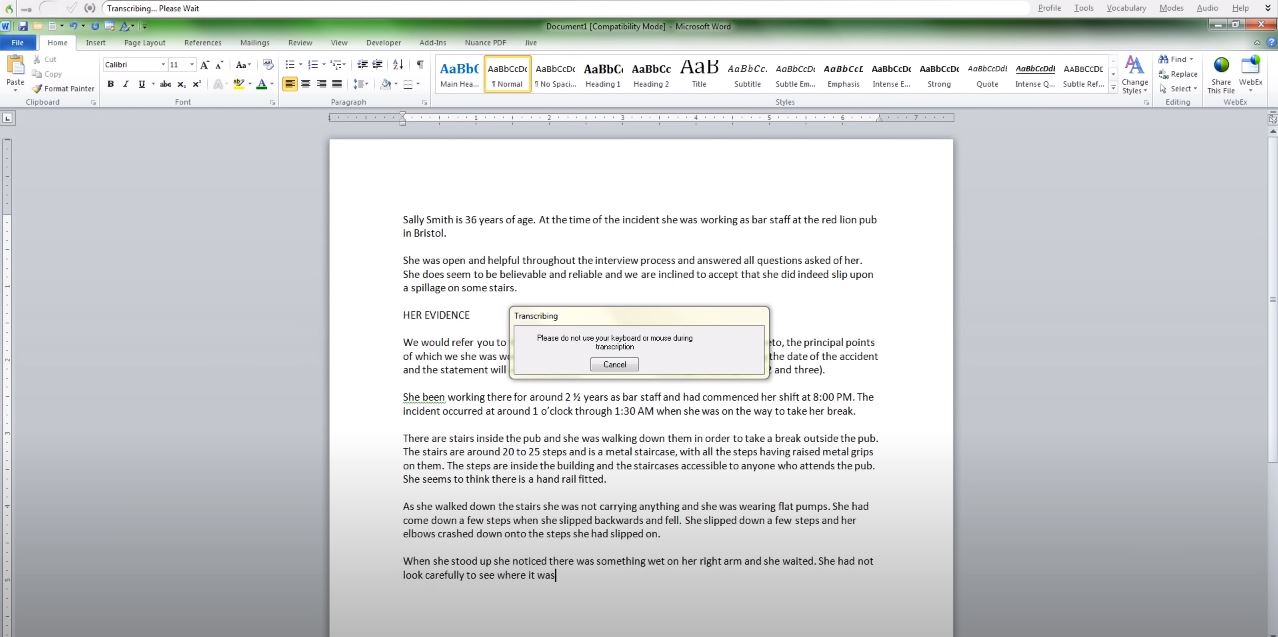This screenshot has width=1278, height=637.
Task: Toggle Center alignment
Action: [306, 84]
